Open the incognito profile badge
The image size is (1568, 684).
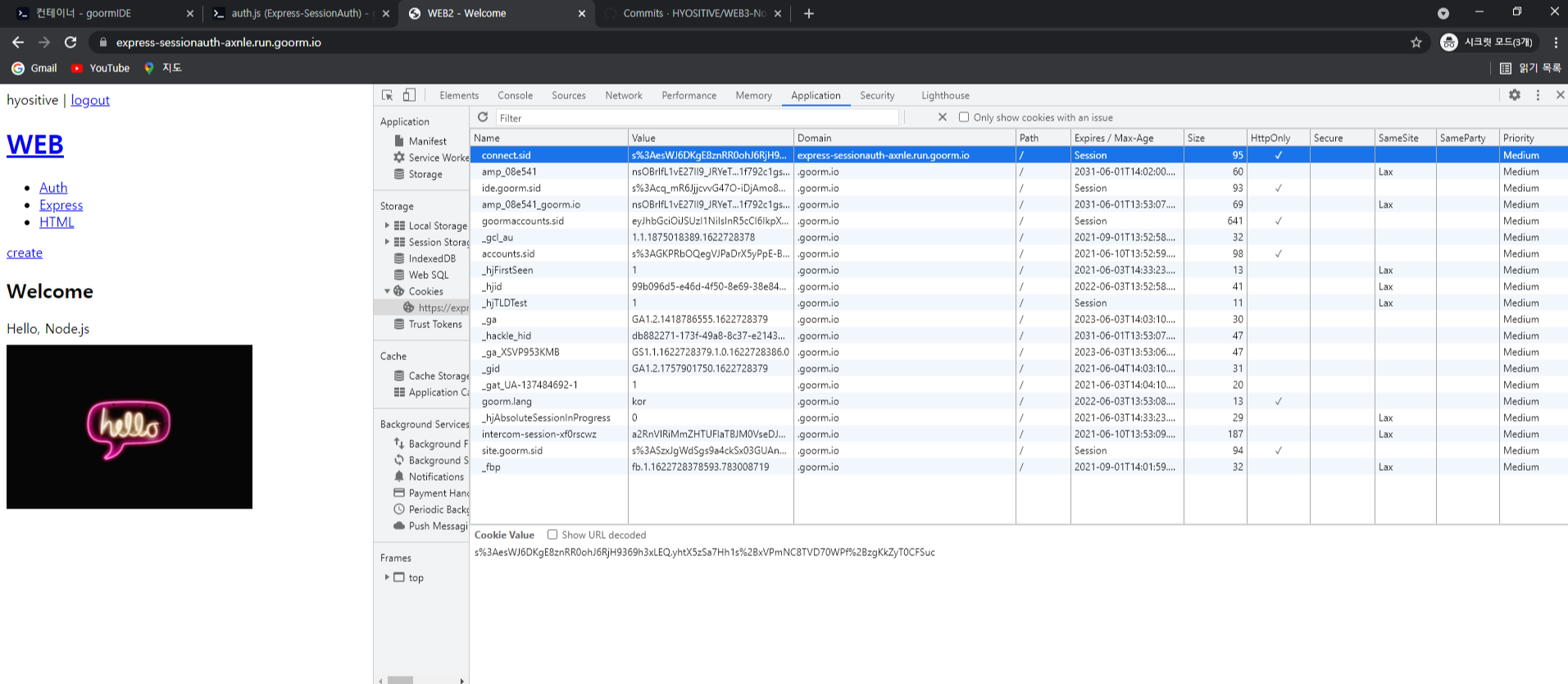[1487, 43]
